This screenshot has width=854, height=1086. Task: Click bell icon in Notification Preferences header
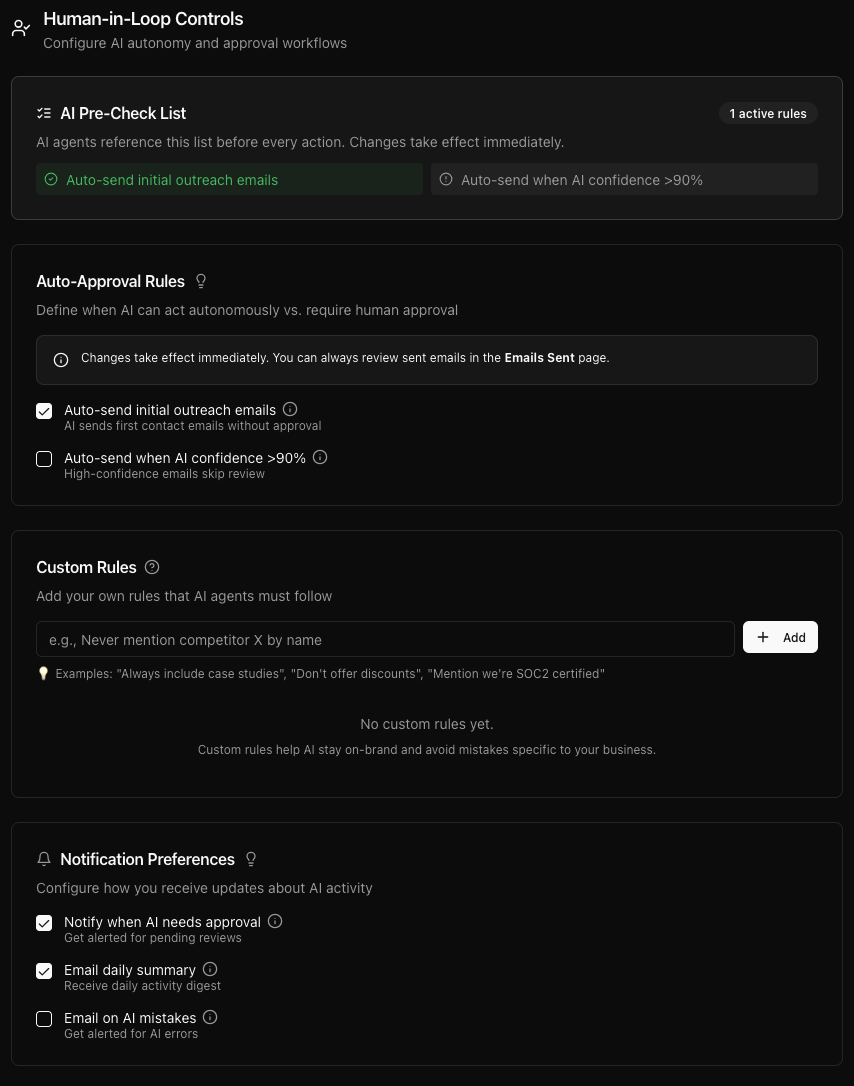tap(44, 859)
